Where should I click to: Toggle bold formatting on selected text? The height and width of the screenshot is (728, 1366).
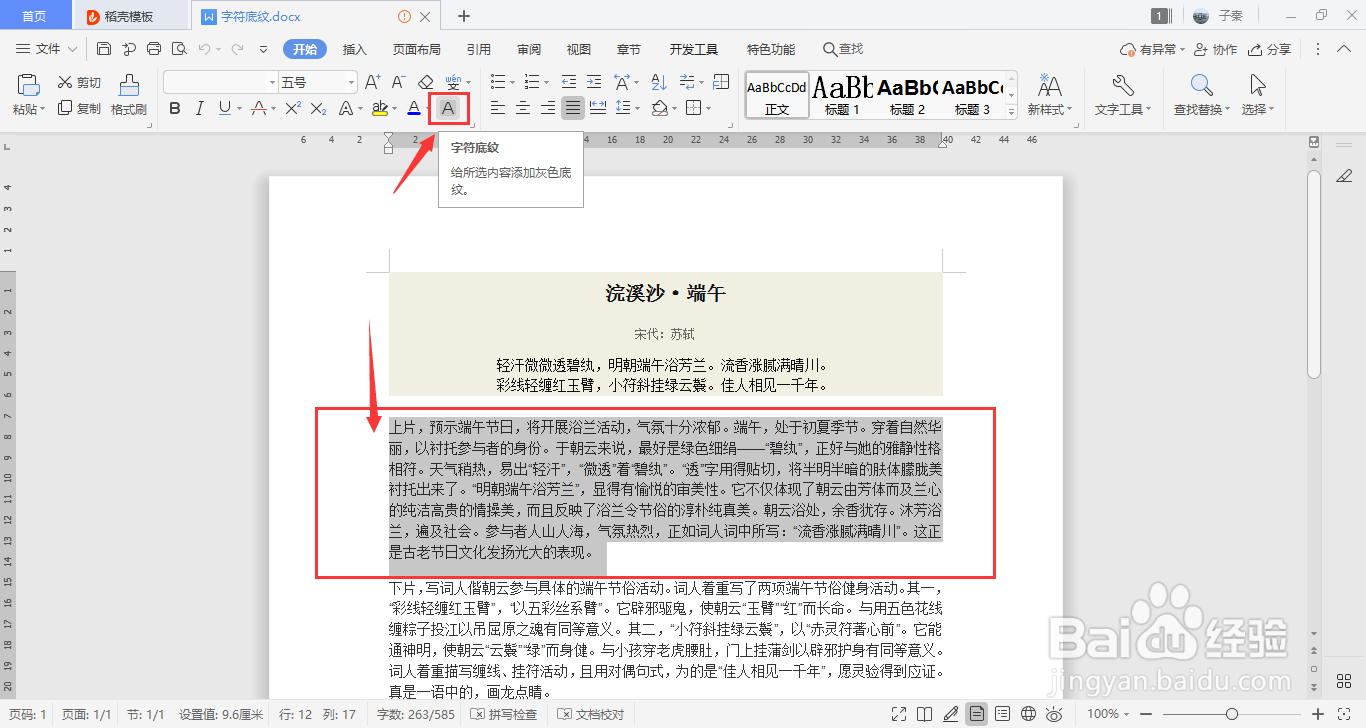(x=175, y=108)
